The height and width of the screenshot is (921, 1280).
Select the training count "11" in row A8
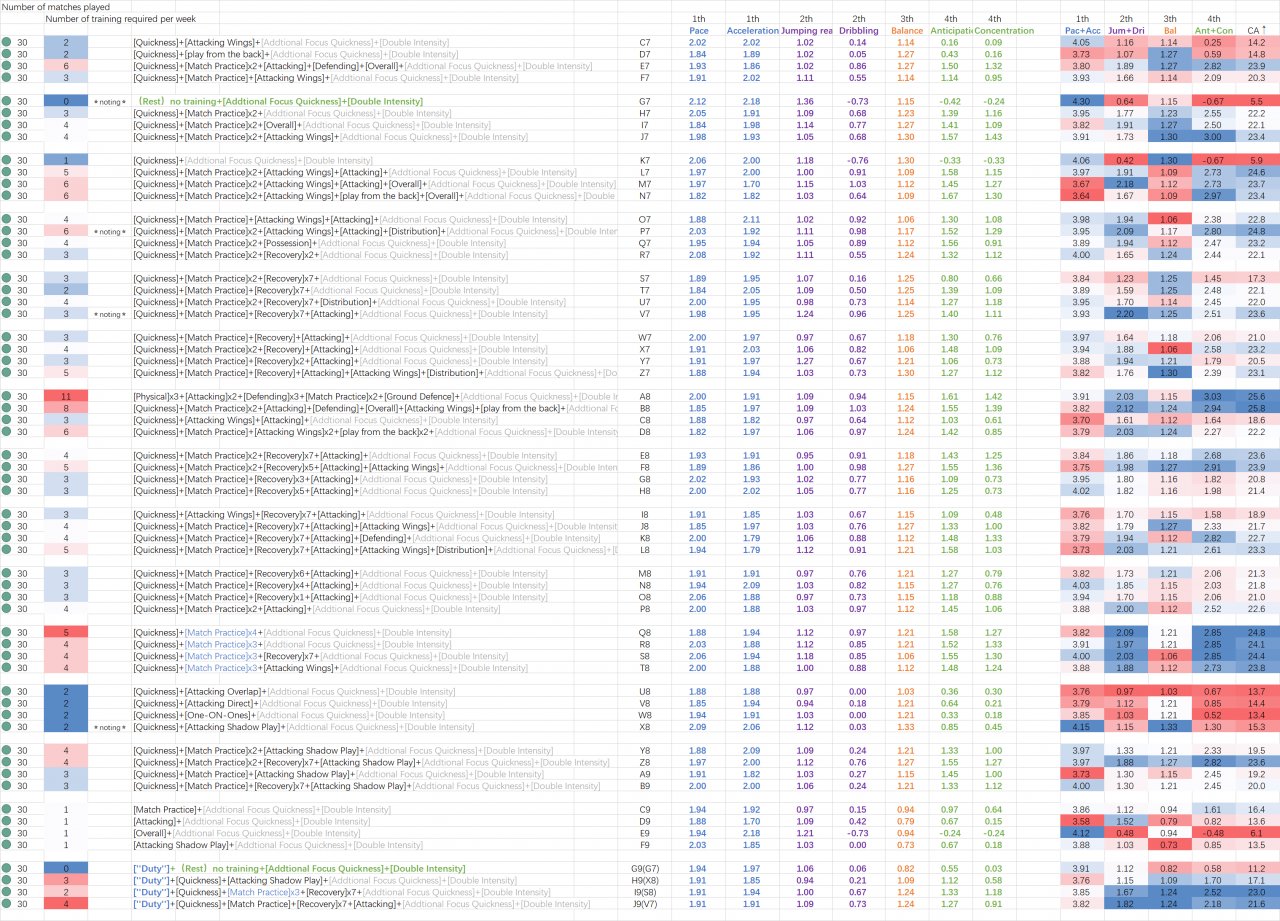pos(65,397)
